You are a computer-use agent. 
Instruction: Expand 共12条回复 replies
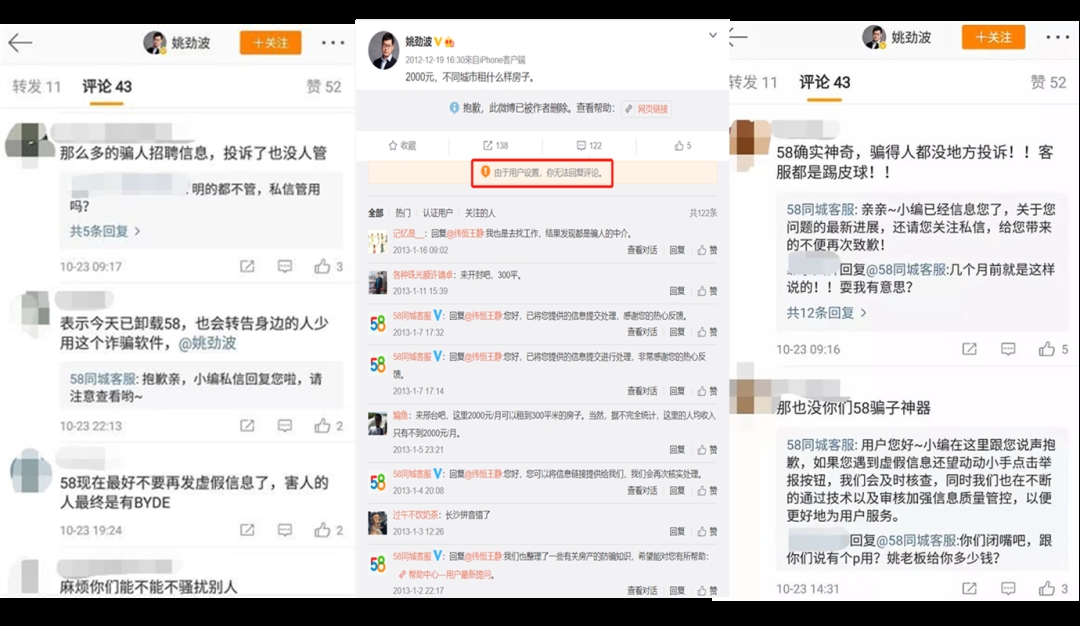[827, 313]
